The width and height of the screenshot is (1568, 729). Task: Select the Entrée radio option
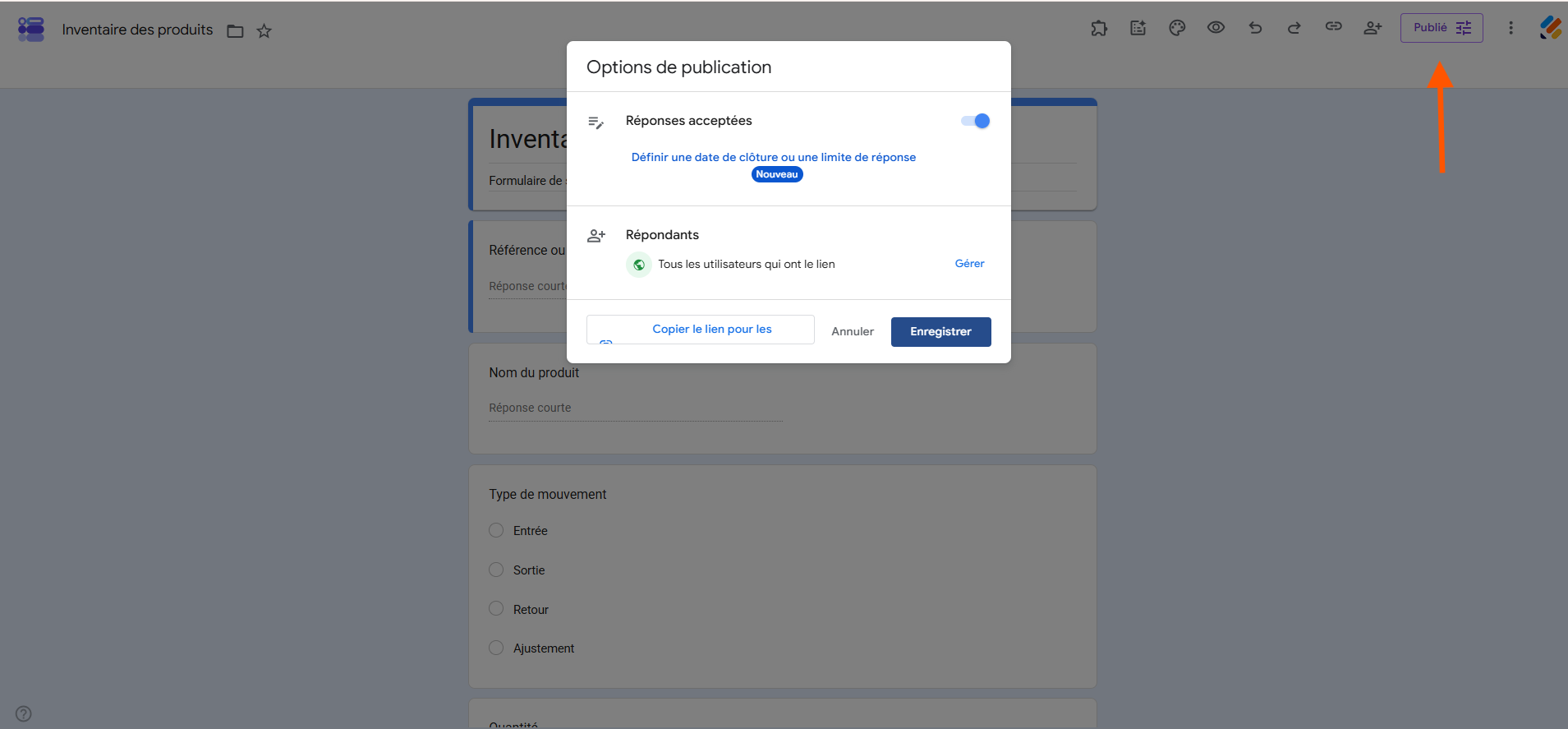click(x=496, y=530)
